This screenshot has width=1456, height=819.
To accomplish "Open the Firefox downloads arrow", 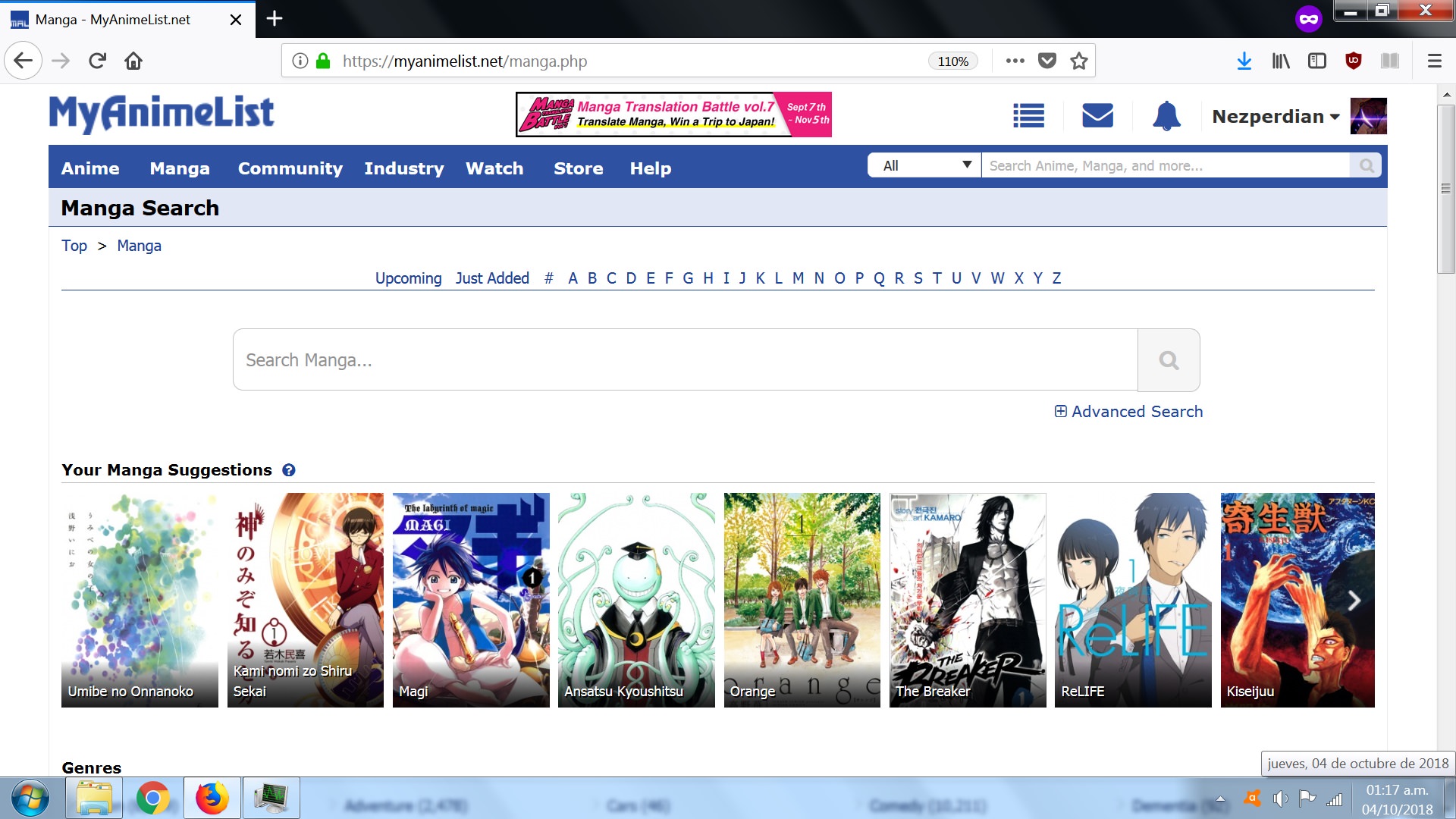I will 1244,61.
